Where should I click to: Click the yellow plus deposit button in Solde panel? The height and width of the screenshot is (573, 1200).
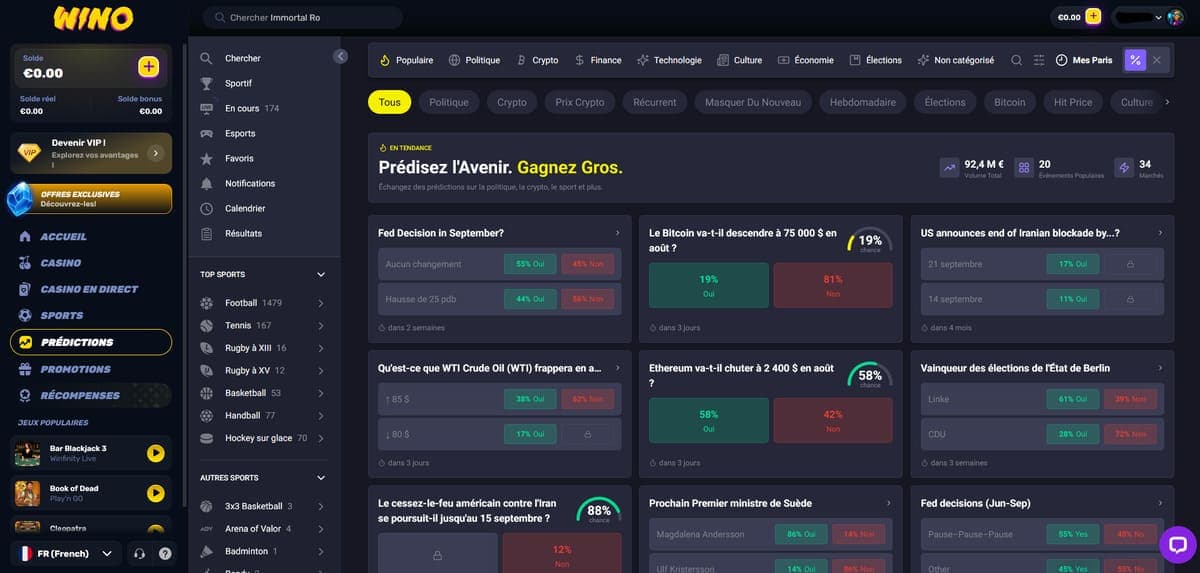point(148,67)
